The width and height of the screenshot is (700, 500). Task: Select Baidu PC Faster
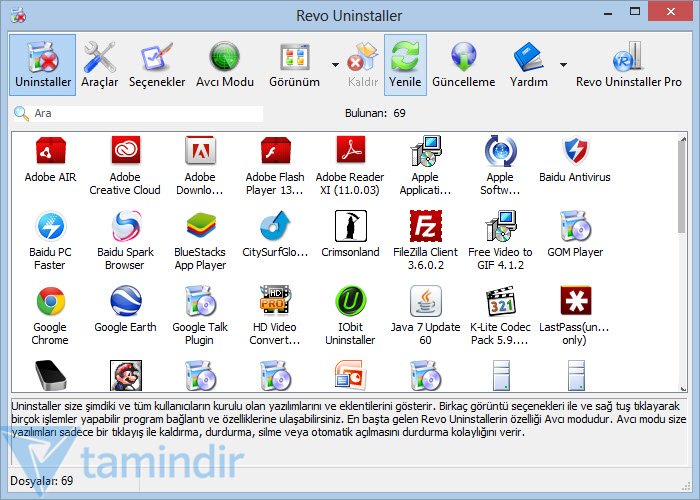coord(50,241)
